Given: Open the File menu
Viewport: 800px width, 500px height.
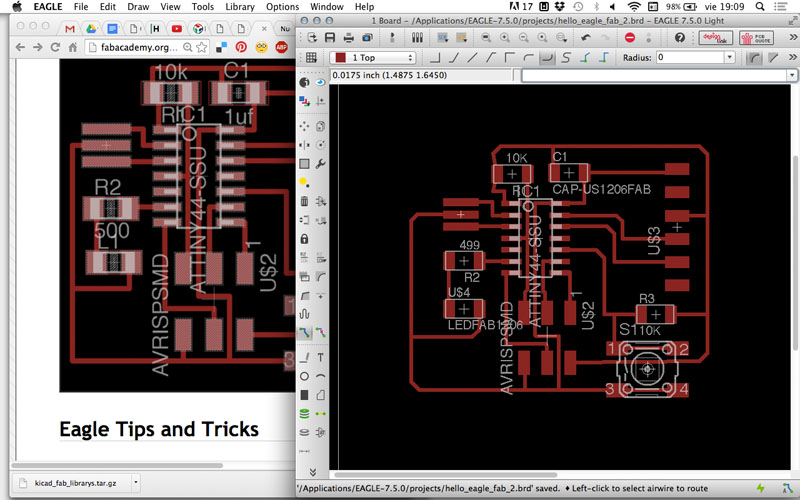Looking at the screenshot, I should pyautogui.click(x=81, y=7).
